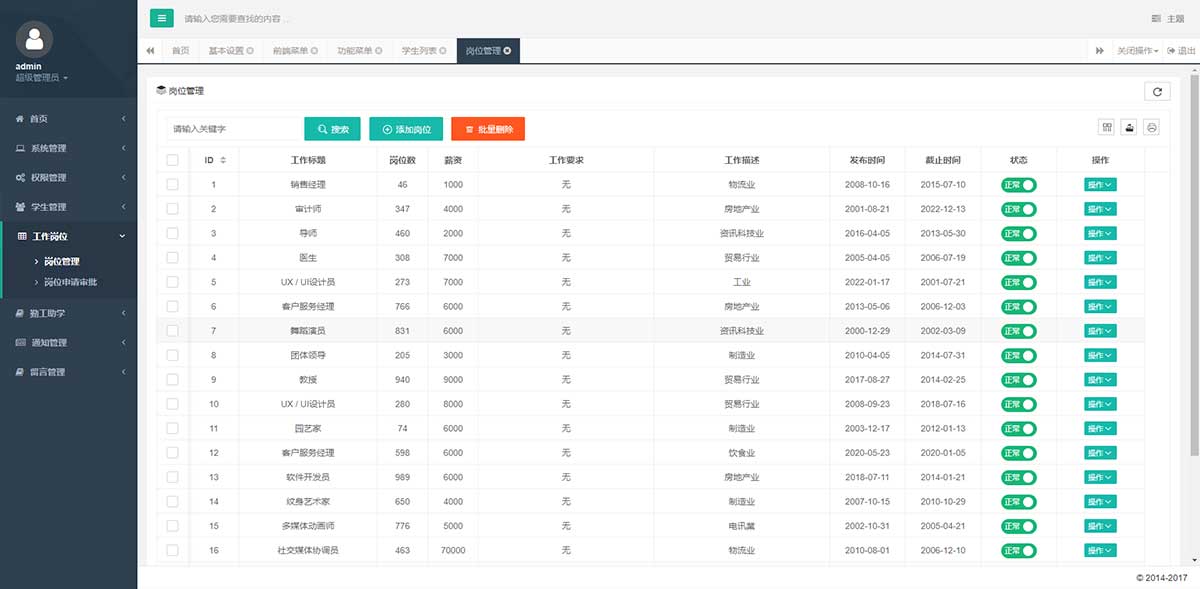Click the keyword search input field
Viewport: 1200px width, 589px height.
(x=234, y=129)
